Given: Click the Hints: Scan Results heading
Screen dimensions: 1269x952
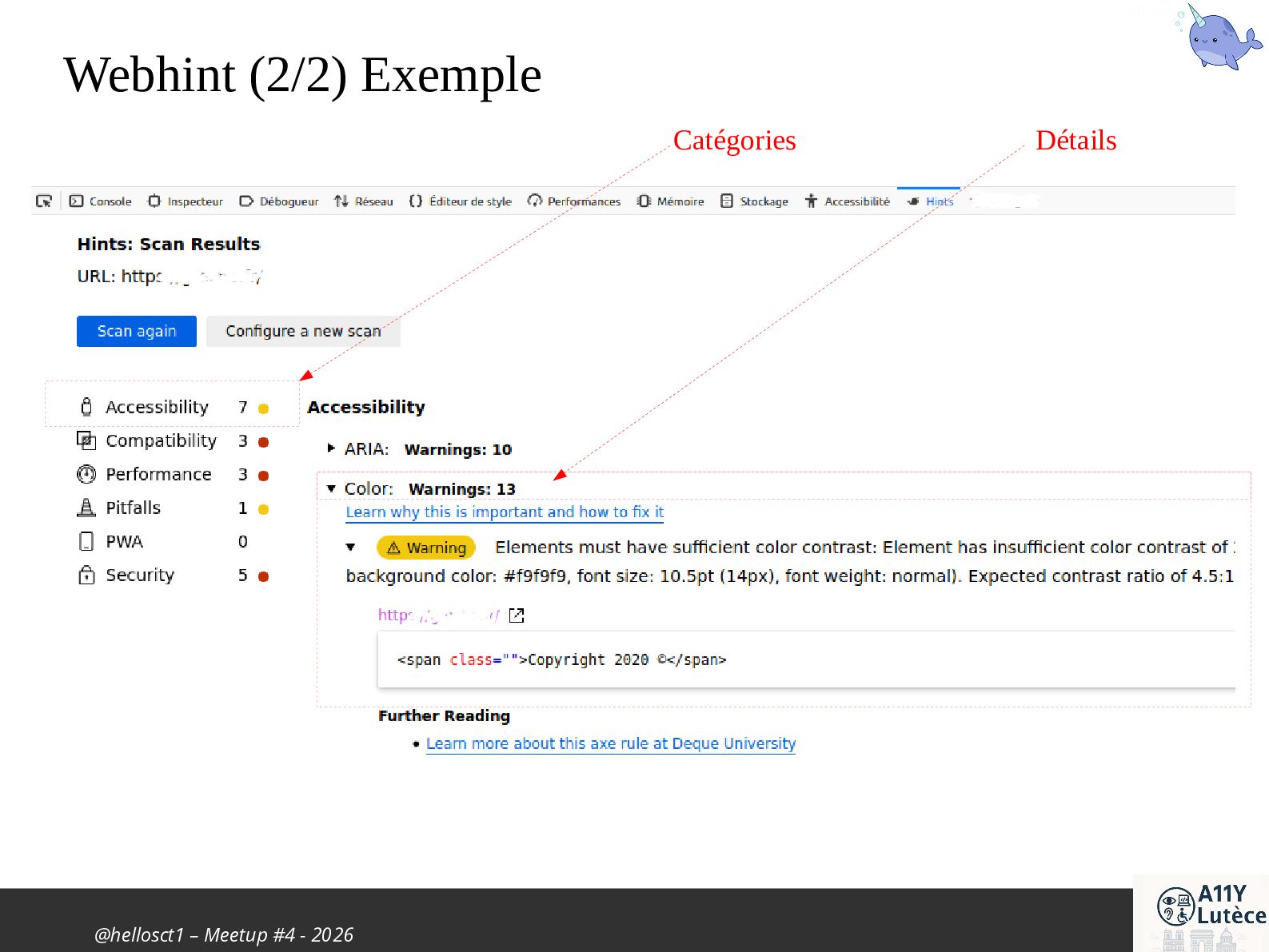Looking at the screenshot, I should pos(169,244).
